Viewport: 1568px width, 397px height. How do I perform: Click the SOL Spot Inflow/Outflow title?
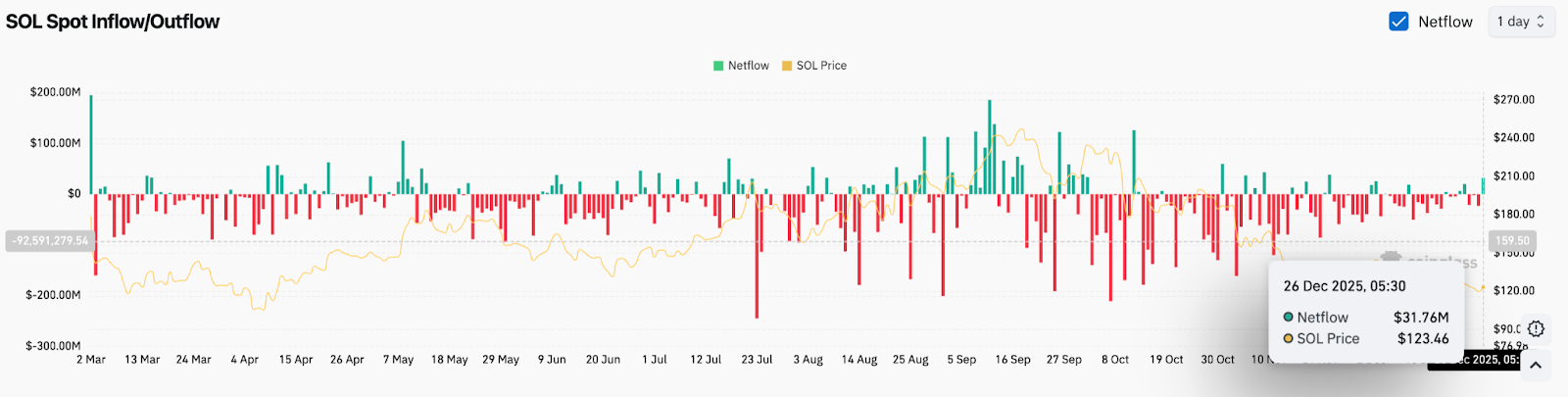pyautogui.click(x=113, y=22)
